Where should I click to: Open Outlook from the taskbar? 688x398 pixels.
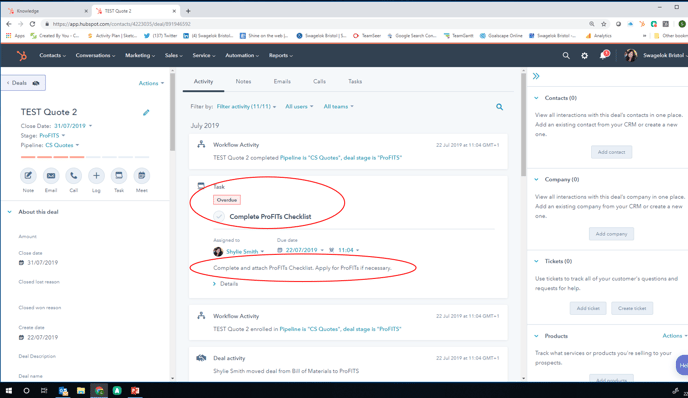63,391
